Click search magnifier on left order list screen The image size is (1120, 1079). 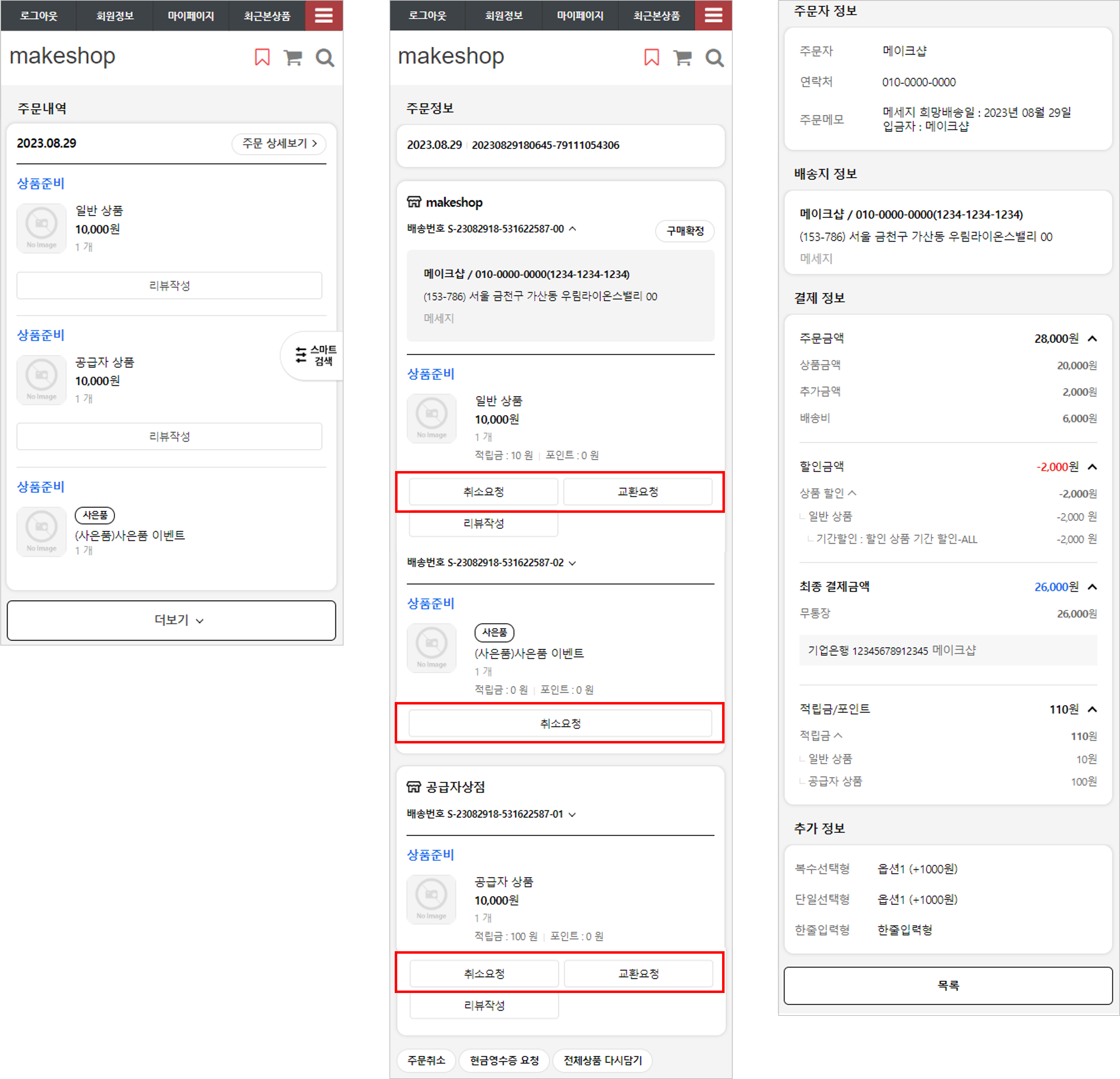pos(325,58)
